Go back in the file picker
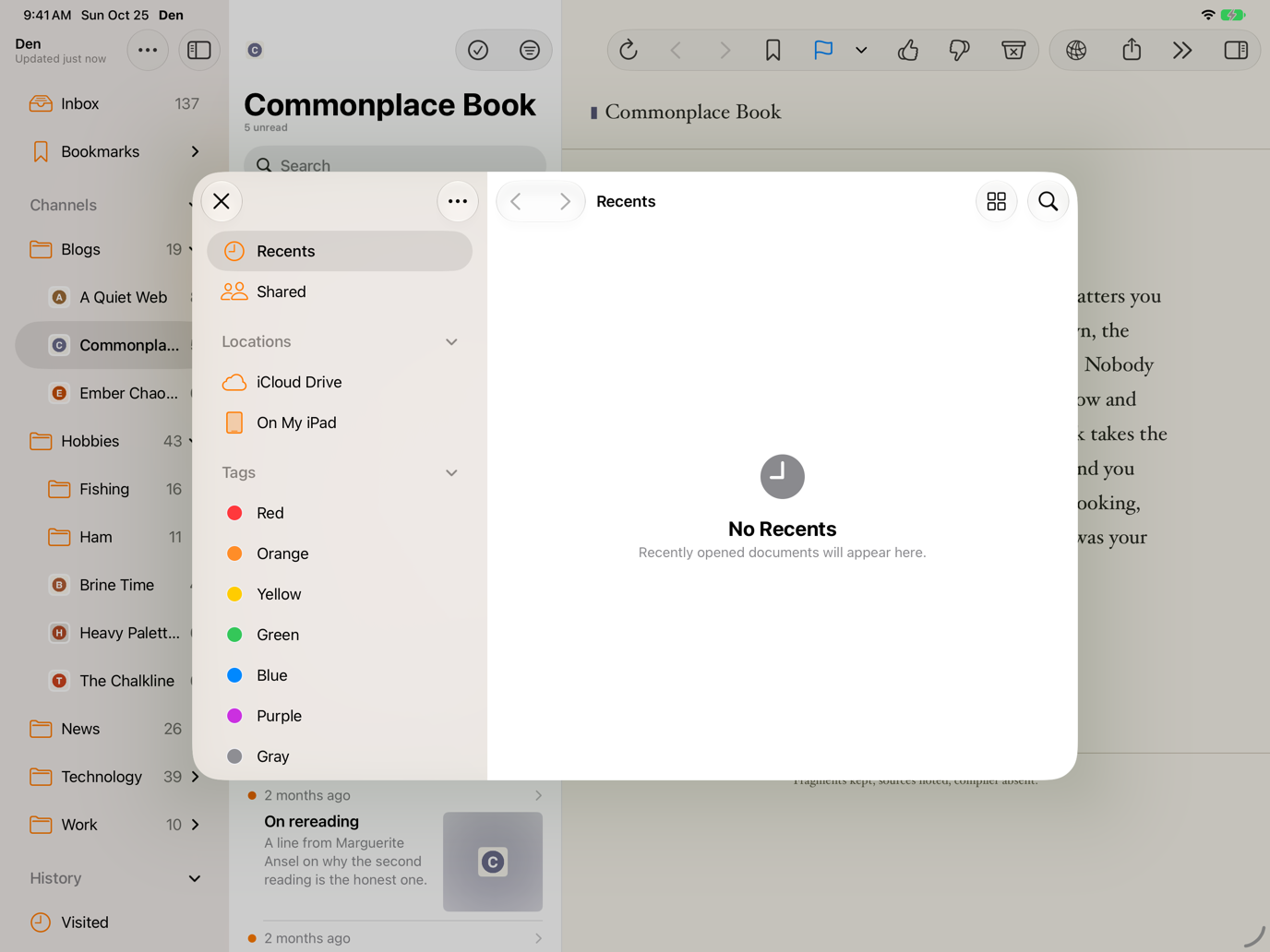 click(x=517, y=201)
